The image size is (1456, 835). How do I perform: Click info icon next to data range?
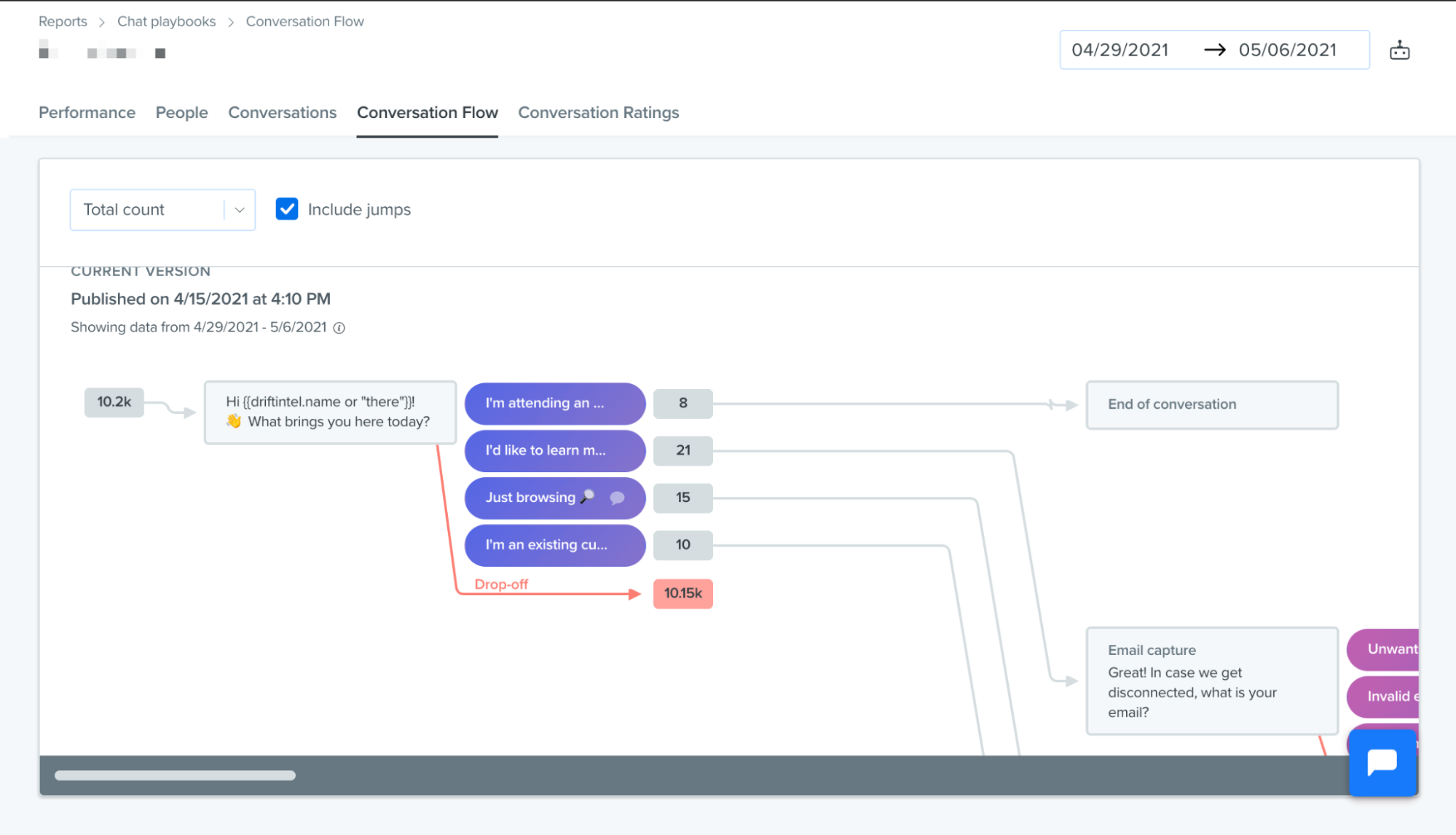coord(339,328)
